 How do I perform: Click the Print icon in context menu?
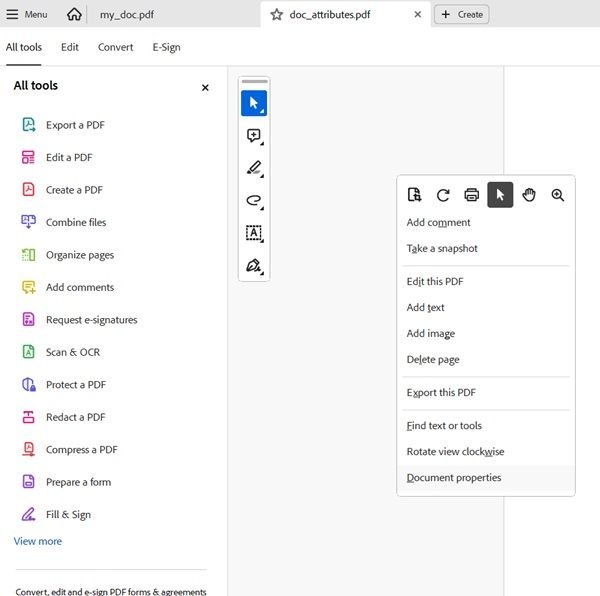(x=471, y=195)
